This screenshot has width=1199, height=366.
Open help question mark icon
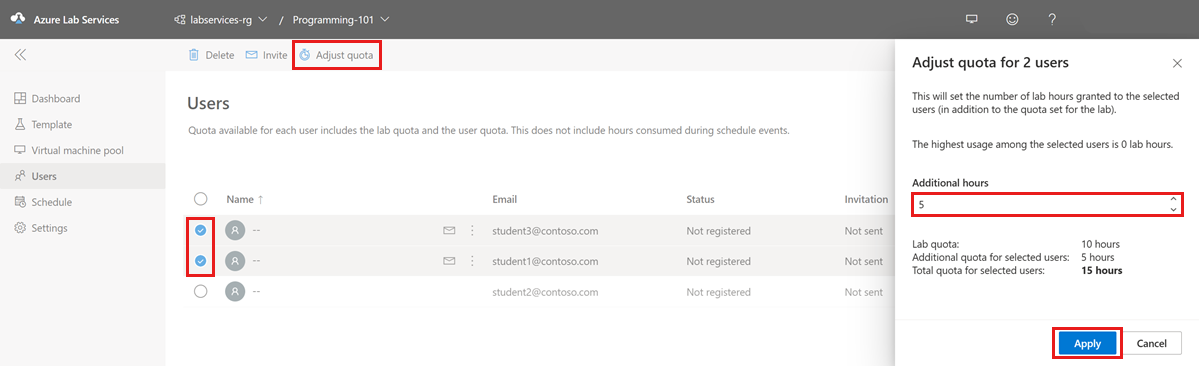[1052, 19]
